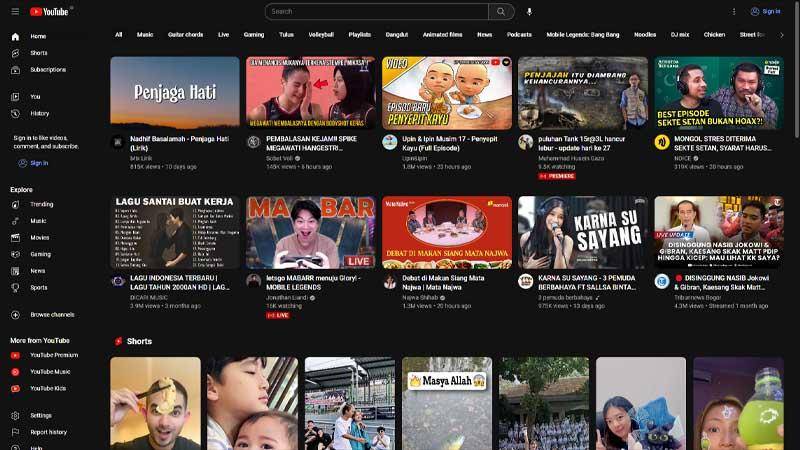
Task: Select the Music filter chip
Action: (145, 35)
